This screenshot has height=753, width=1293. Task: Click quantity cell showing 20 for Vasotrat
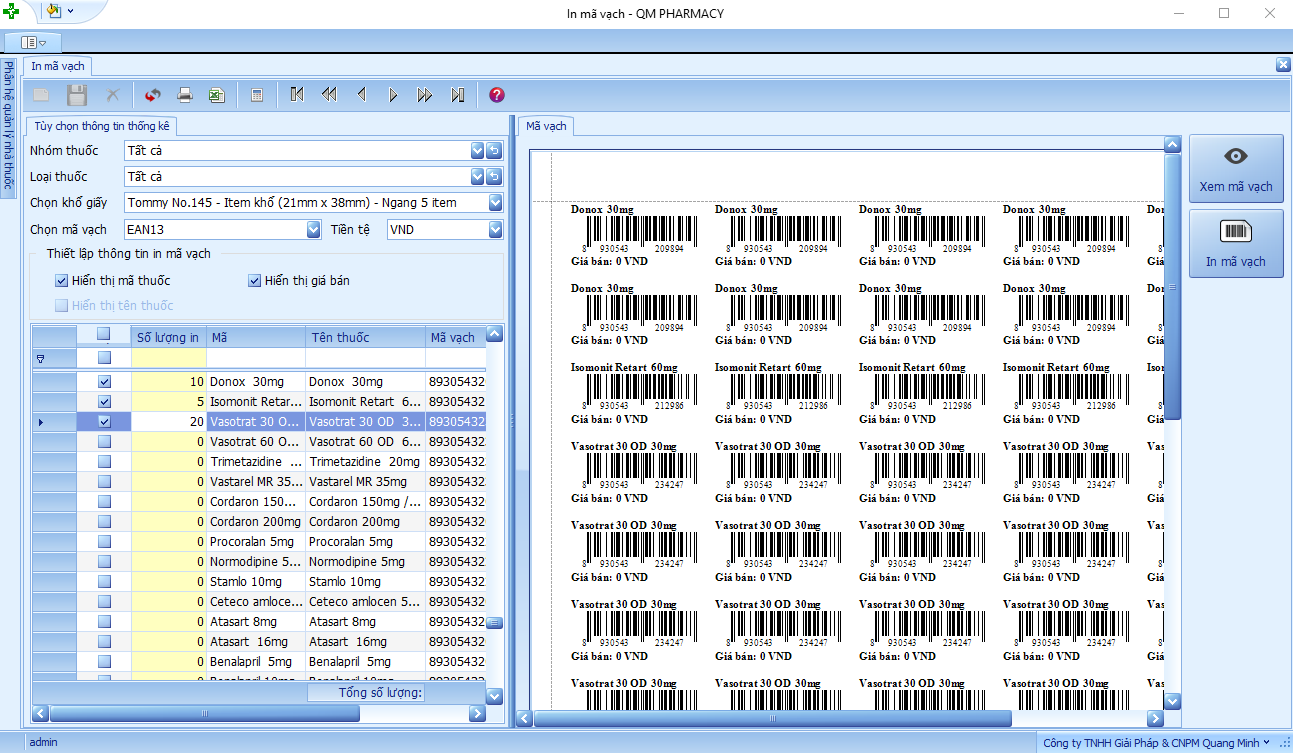tap(168, 422)
